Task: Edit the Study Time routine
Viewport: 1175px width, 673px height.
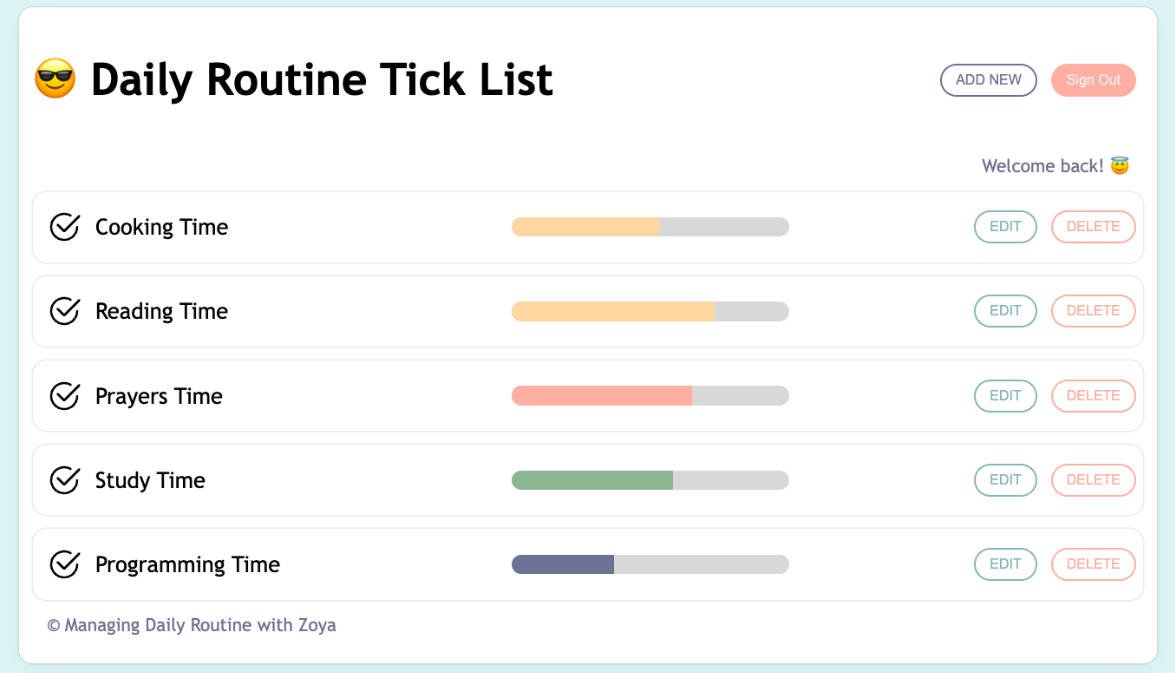Action: pyautogui.click(x=1006, y=479)
